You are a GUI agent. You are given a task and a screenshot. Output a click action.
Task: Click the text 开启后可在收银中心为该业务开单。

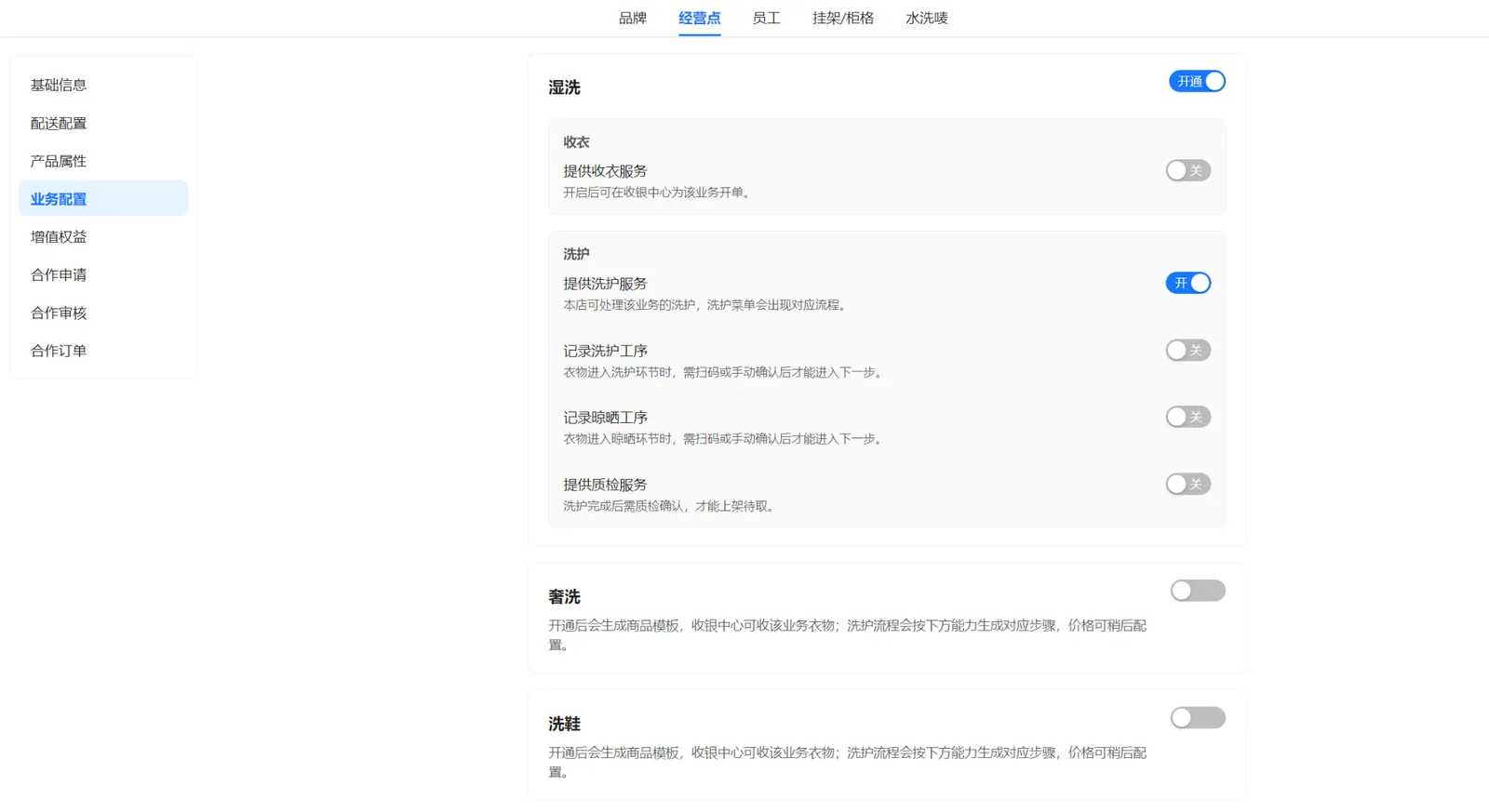pyautogui.click(x=659, y=193)
